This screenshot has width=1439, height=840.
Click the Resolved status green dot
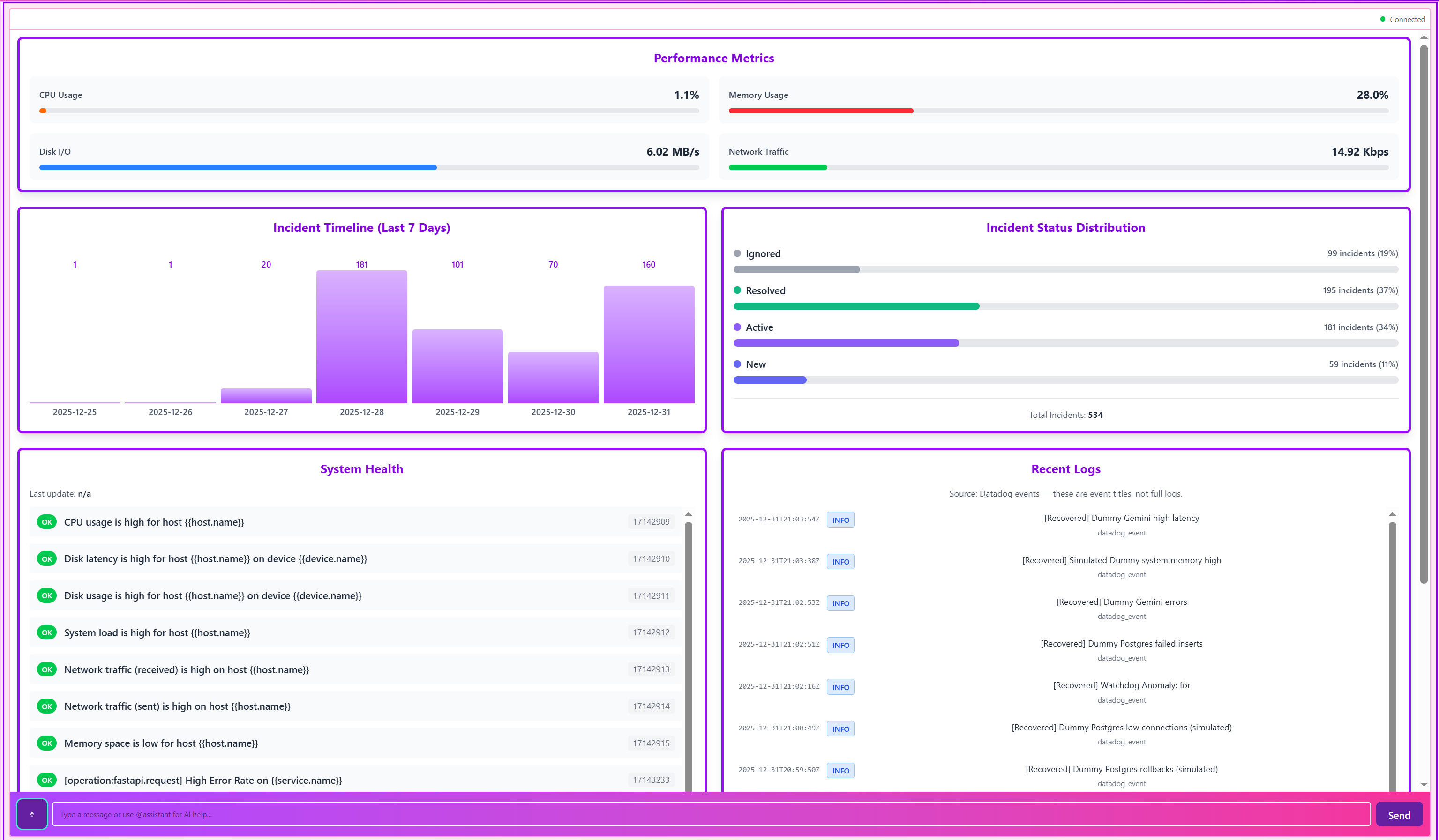[737, 290]
